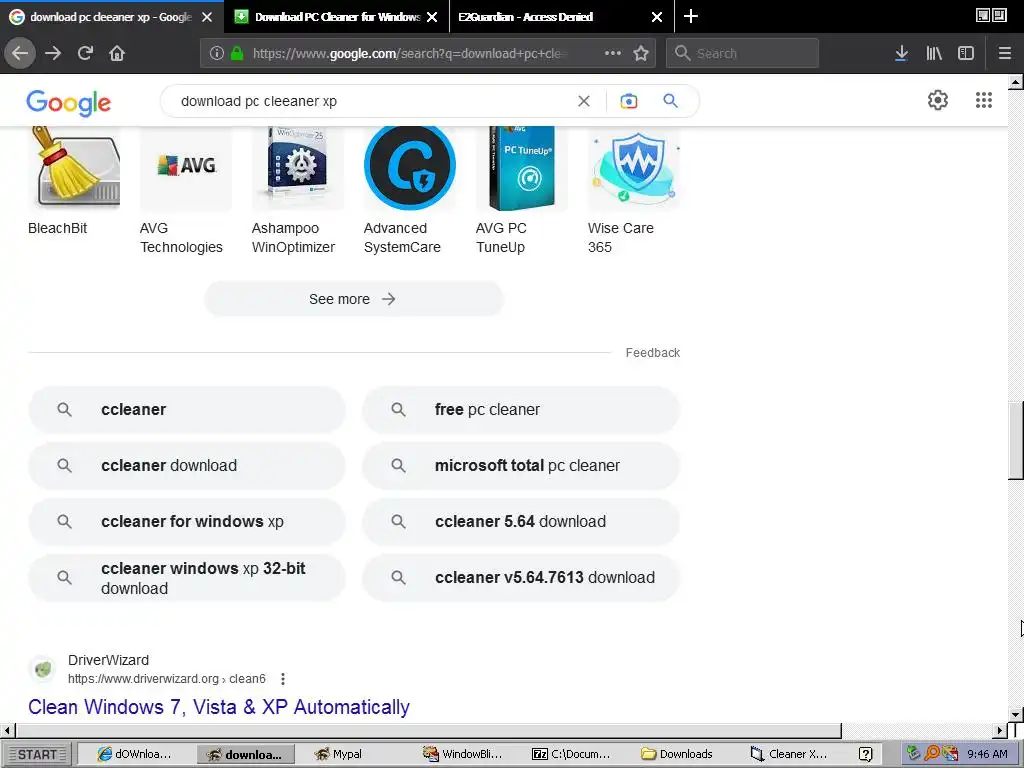The width and height of the screenshot is (1024, 768).
Task: Click the browser forward arrow
Action: [53, 54]
